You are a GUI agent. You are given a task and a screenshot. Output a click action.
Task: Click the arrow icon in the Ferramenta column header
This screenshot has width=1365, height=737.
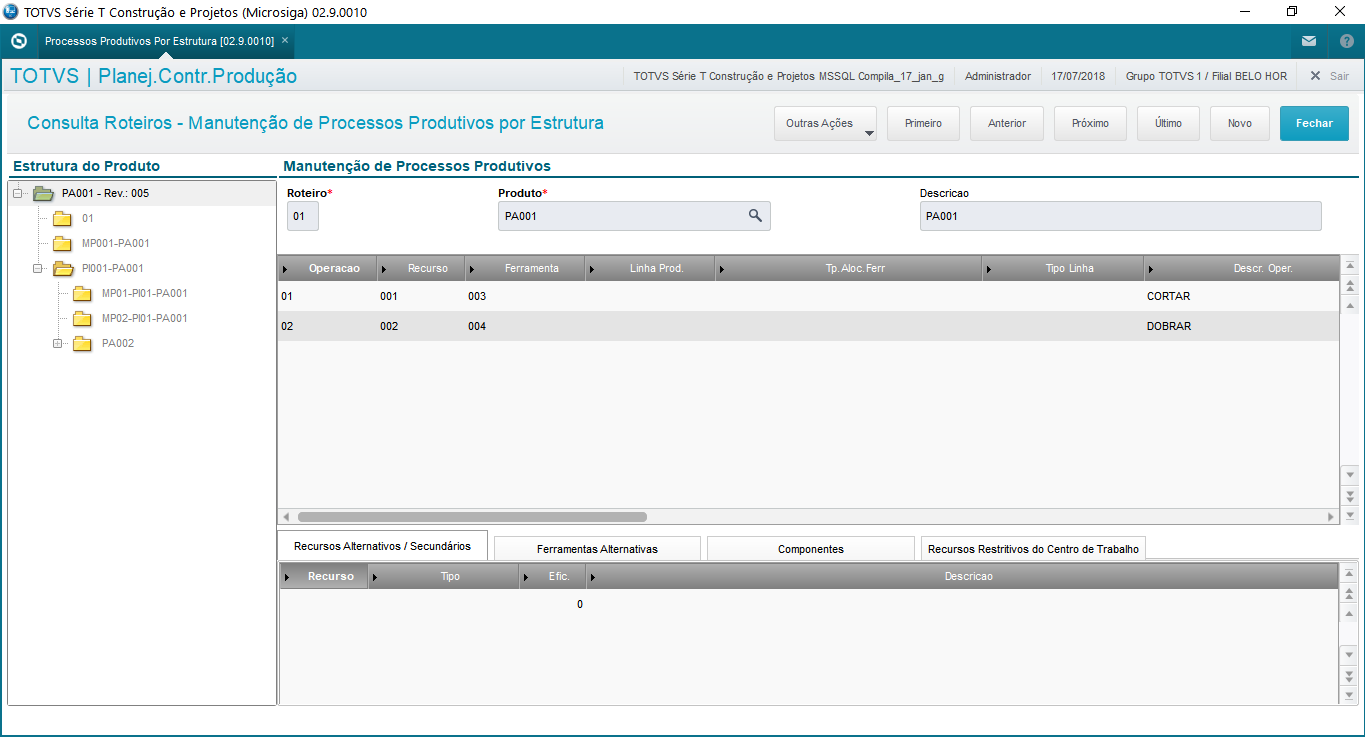473,269
